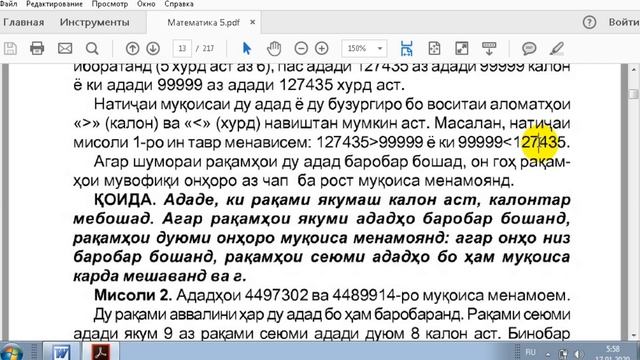Open the Windows Start button

click(x=11, y=352)
